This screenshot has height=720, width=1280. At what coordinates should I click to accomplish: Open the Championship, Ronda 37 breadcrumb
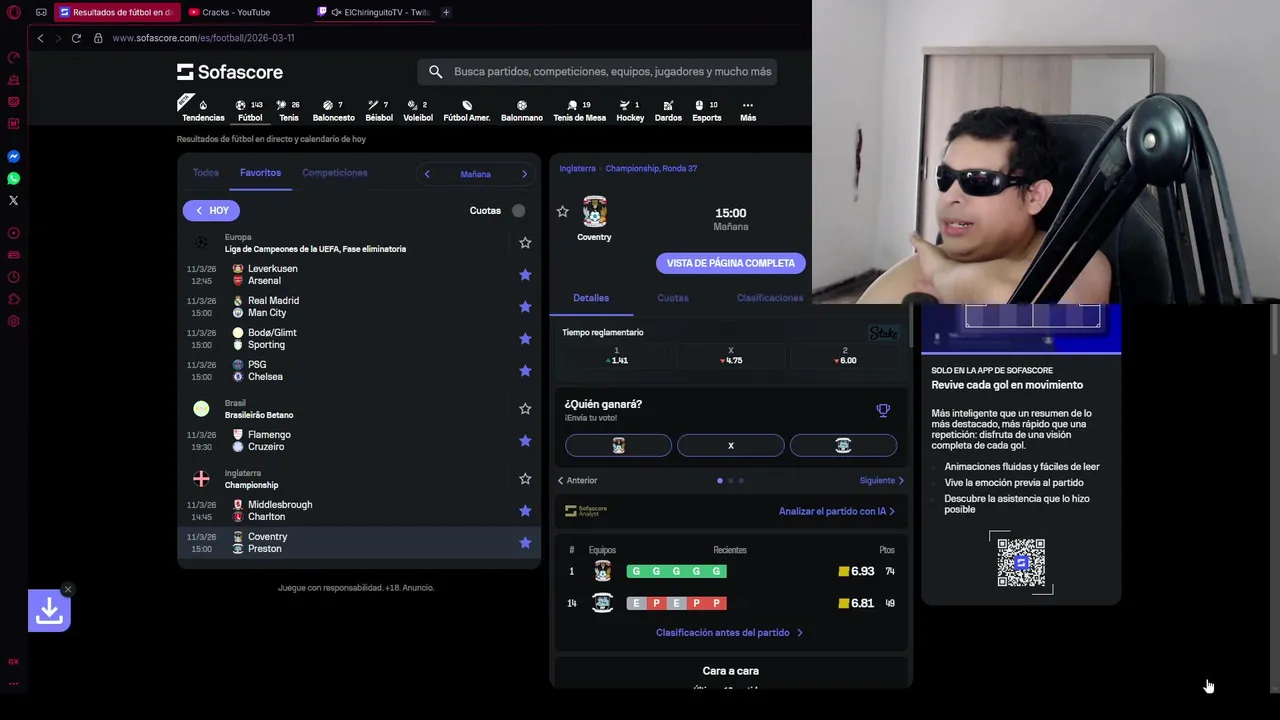click(x=651, y=169)
